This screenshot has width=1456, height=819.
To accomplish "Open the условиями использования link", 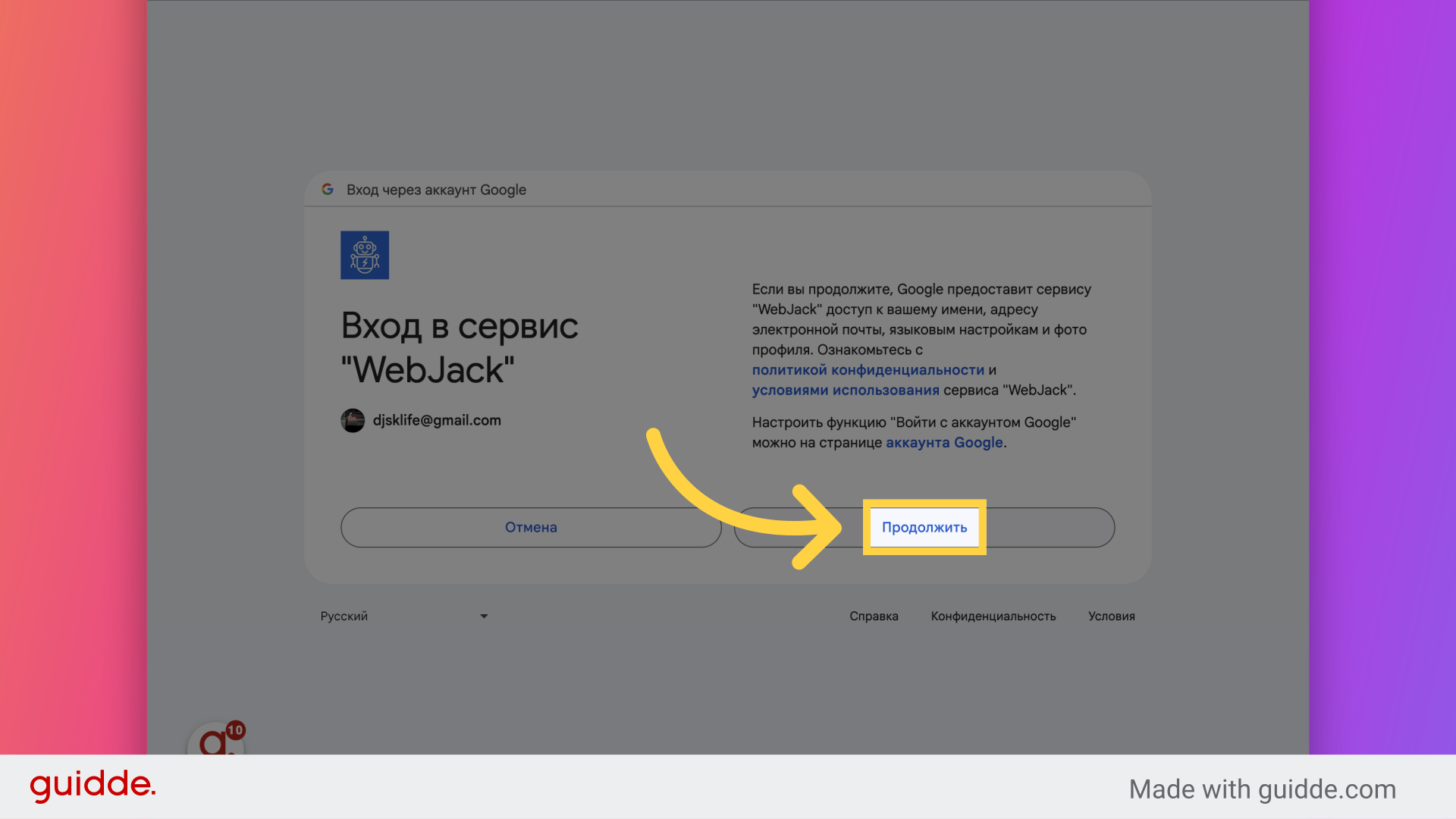I will 846,390.
